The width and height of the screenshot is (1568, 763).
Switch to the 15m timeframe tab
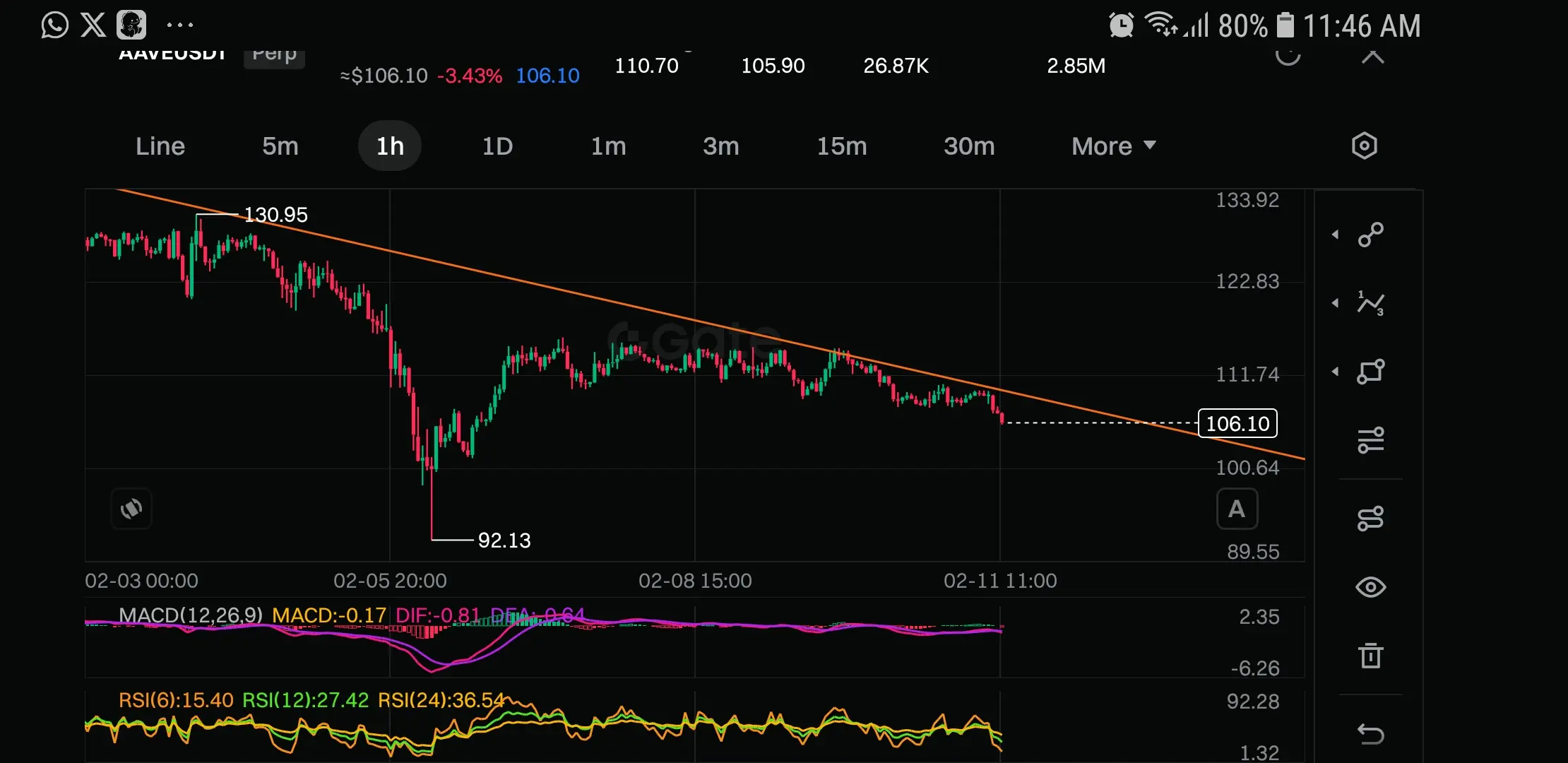point(841,146)
